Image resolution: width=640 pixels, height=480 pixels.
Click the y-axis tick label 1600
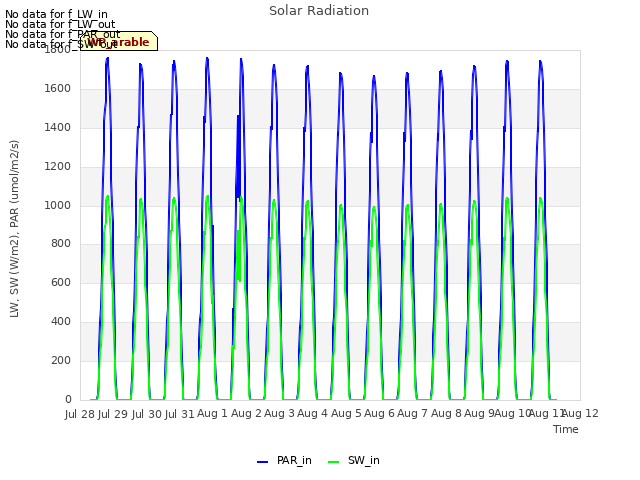click(58, 89)
